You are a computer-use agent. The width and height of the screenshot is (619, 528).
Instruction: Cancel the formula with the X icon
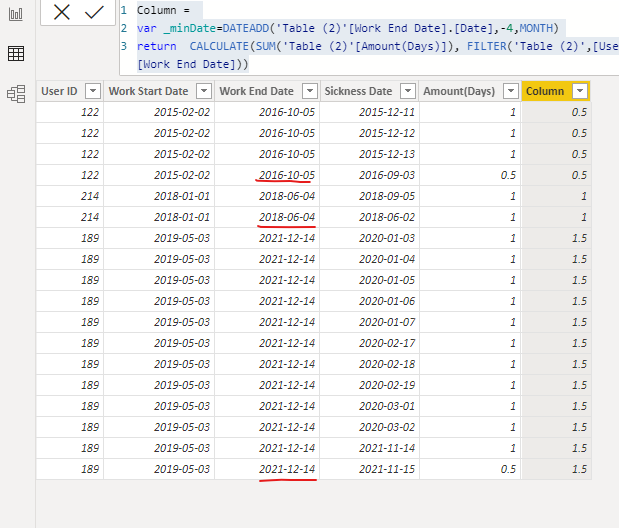[62, 12]
